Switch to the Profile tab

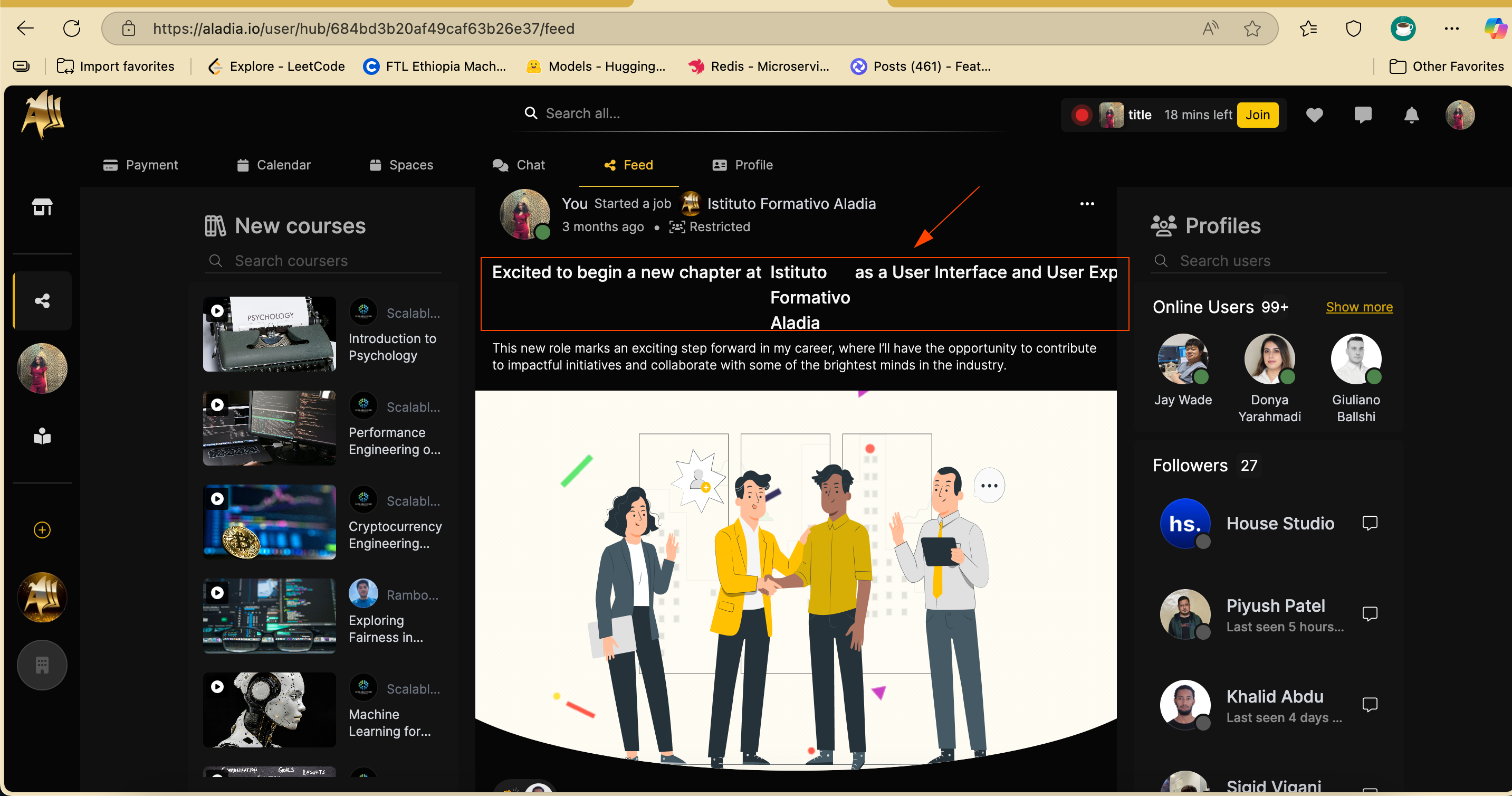click(742, 165)
